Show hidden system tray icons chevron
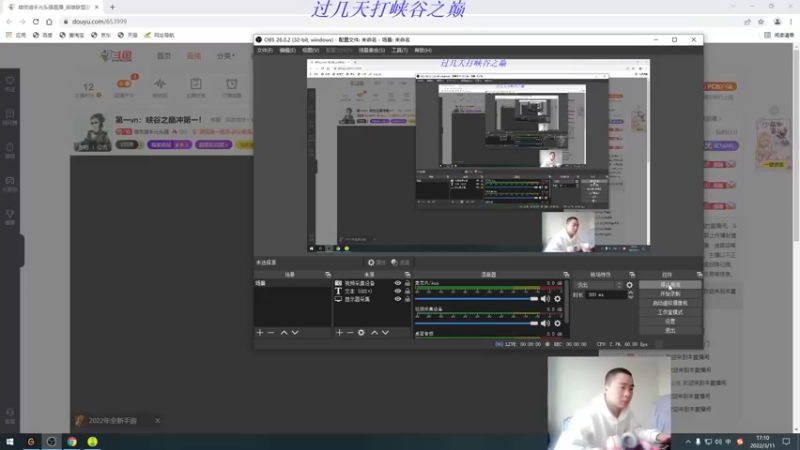 coord(688,442)
